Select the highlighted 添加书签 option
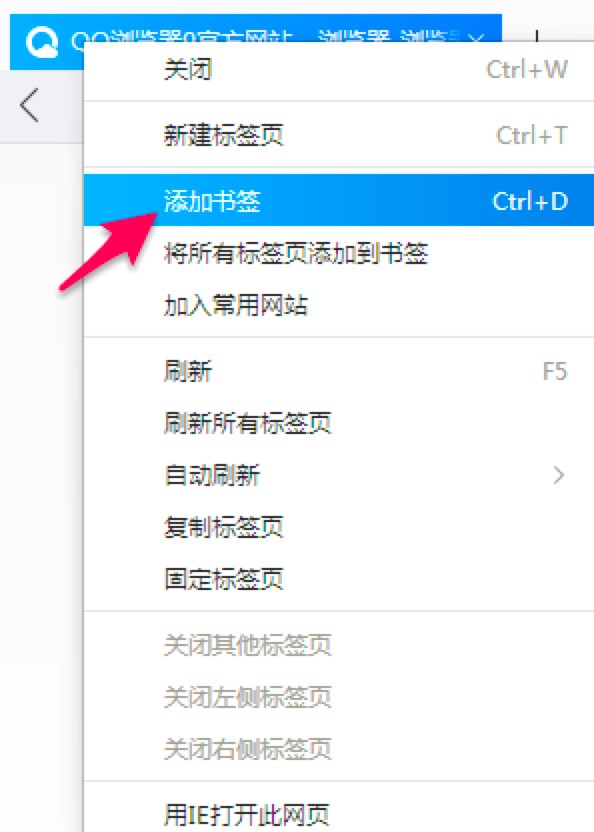594x832 pixels. coord(339,201)
